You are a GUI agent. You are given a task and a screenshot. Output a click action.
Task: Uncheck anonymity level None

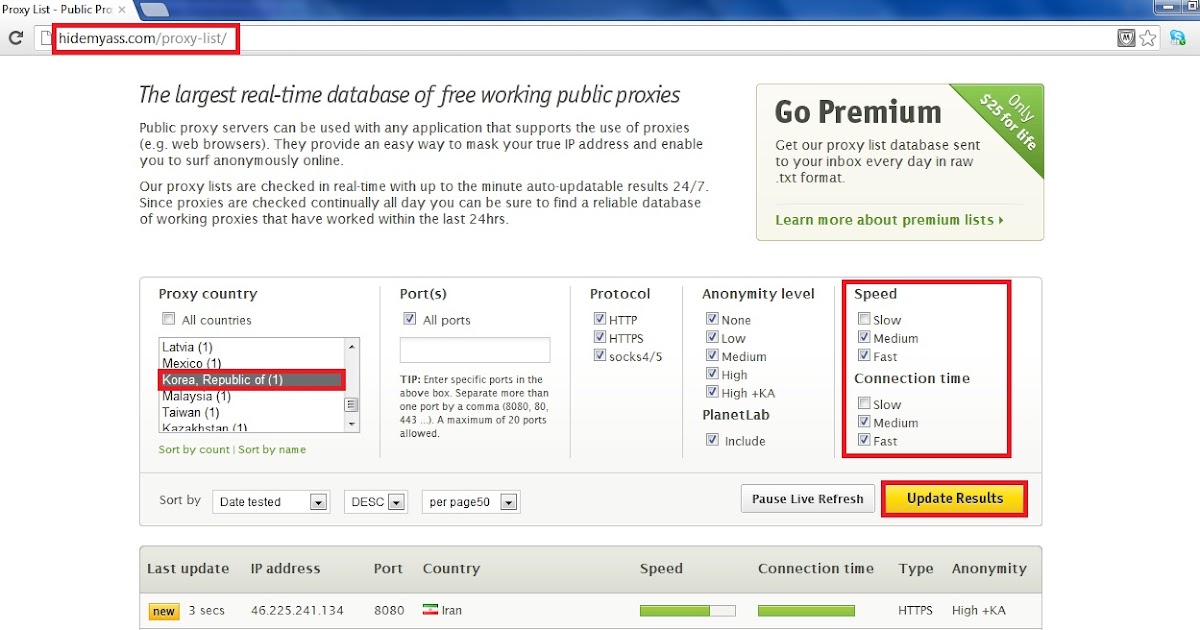pyautogui.click(x=712, y=319)
